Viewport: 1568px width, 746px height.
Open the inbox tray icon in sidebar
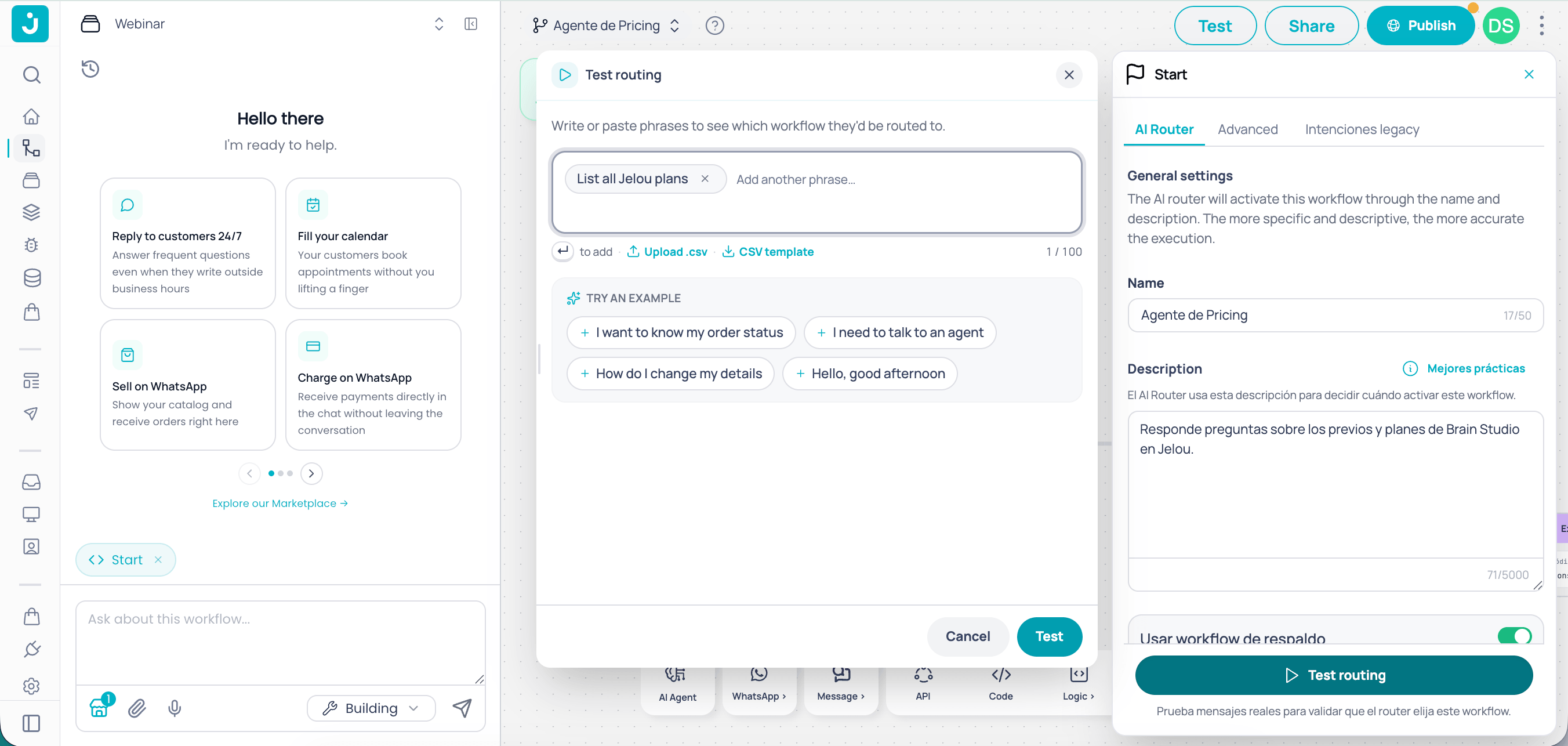tap(31, 481)
